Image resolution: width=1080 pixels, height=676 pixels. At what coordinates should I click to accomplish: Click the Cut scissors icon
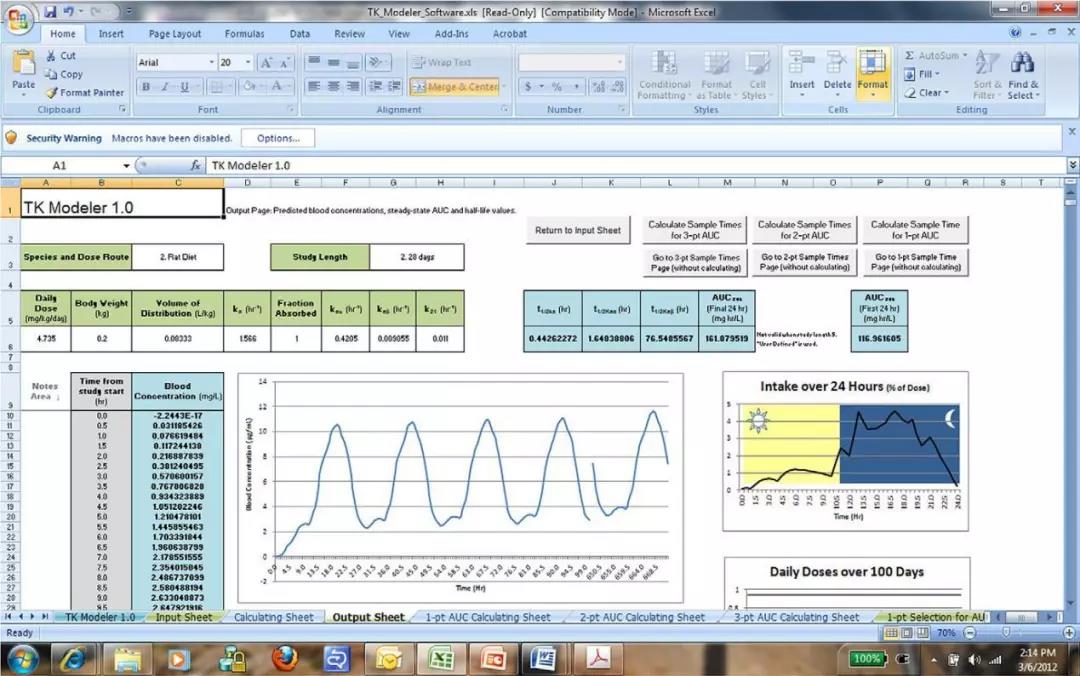[x=52, y=56]
